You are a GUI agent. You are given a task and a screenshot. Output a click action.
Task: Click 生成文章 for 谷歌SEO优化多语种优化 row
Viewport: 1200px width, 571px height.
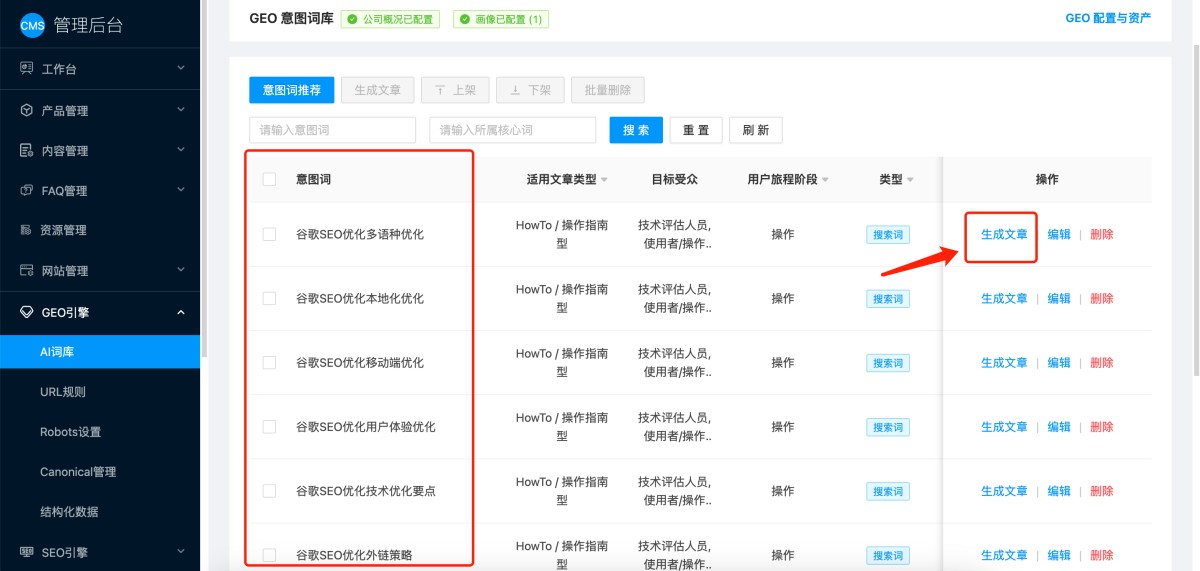click(x=1003, y=234)
